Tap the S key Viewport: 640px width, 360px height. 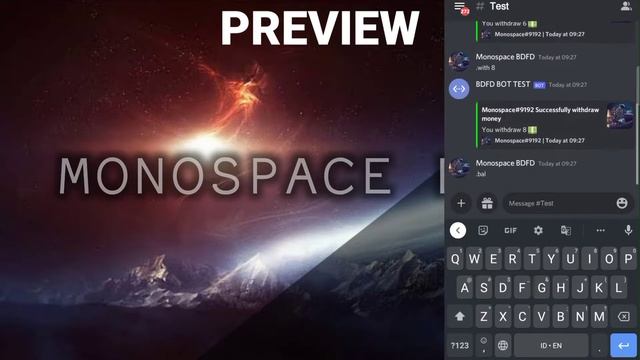click(x=484, y=287)
